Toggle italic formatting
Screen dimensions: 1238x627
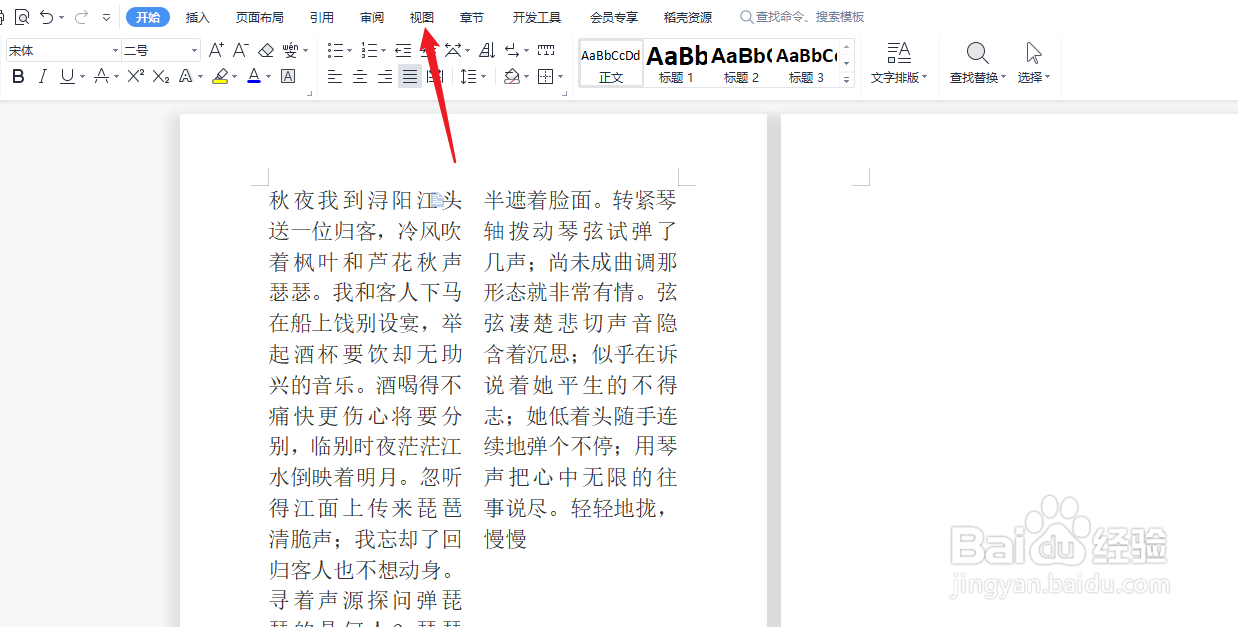42,77
